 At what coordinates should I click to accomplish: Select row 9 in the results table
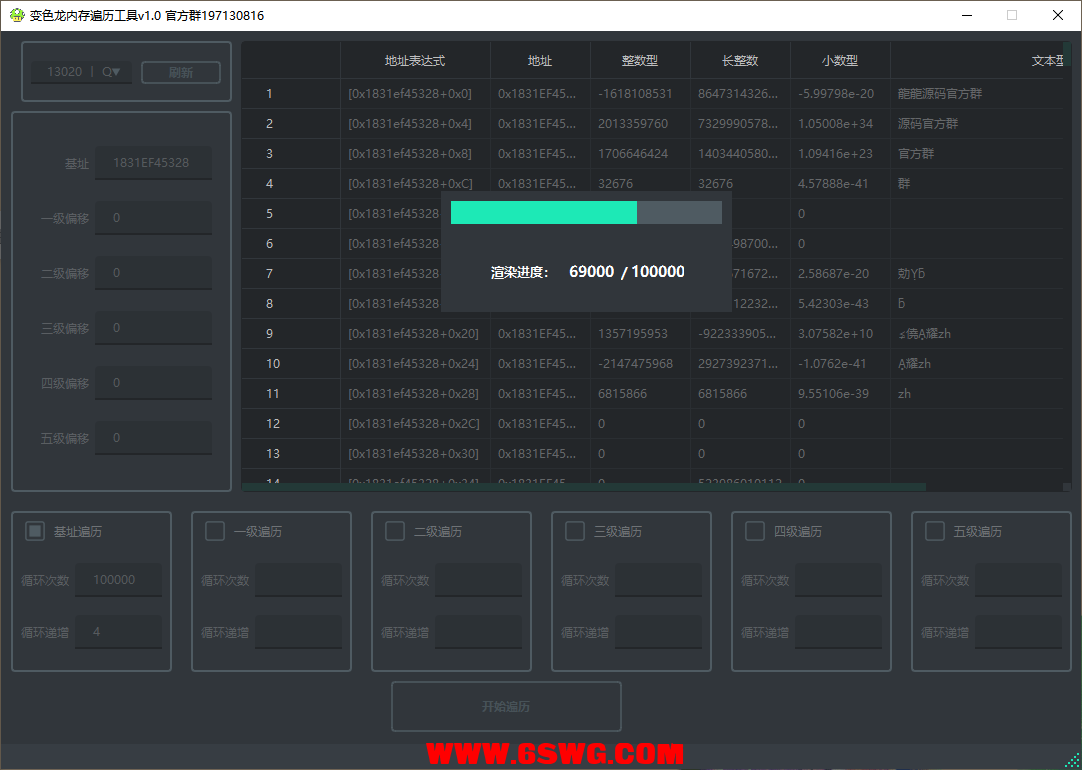tap(270, 334)
